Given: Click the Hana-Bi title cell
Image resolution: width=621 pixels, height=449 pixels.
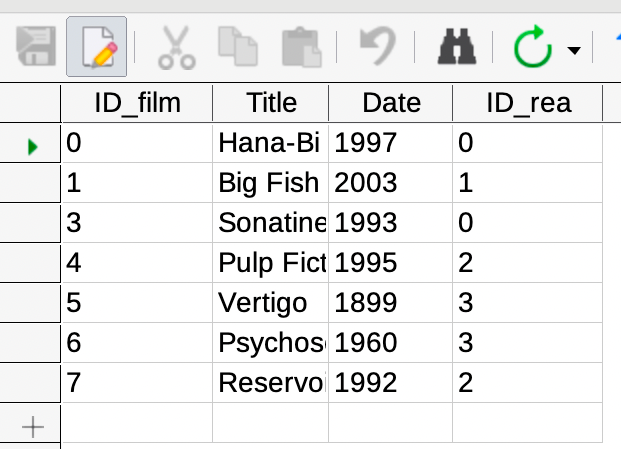Looking at the screenshot, I should click(270, 143).
